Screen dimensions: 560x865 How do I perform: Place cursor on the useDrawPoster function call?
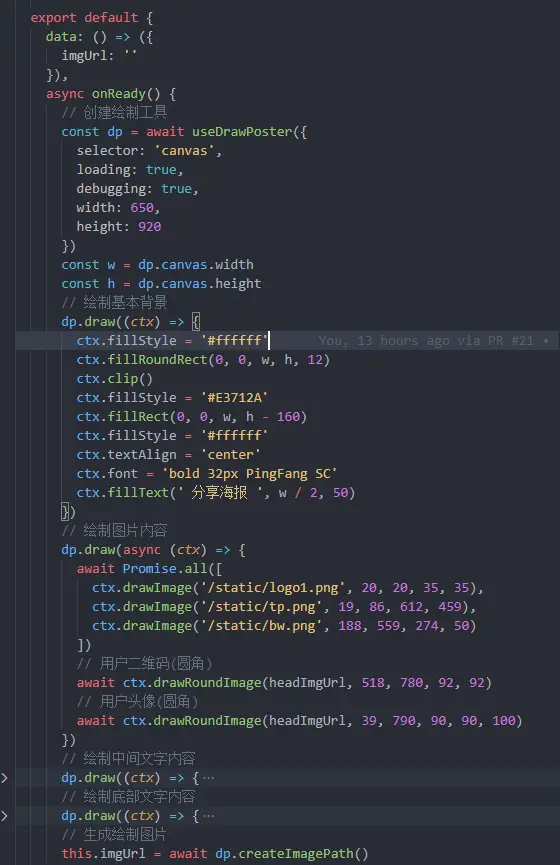242,132
